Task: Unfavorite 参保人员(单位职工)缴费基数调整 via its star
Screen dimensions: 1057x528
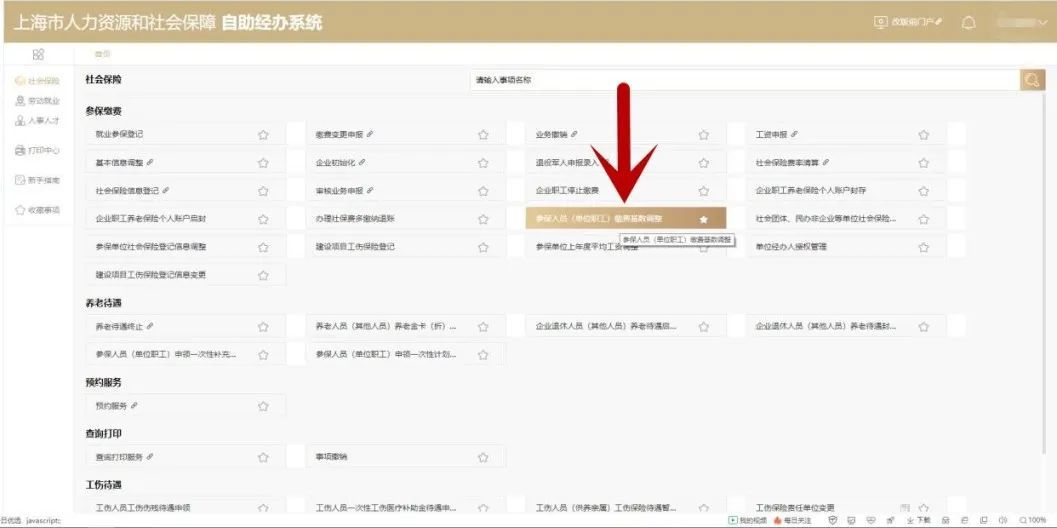Action: 704,219
